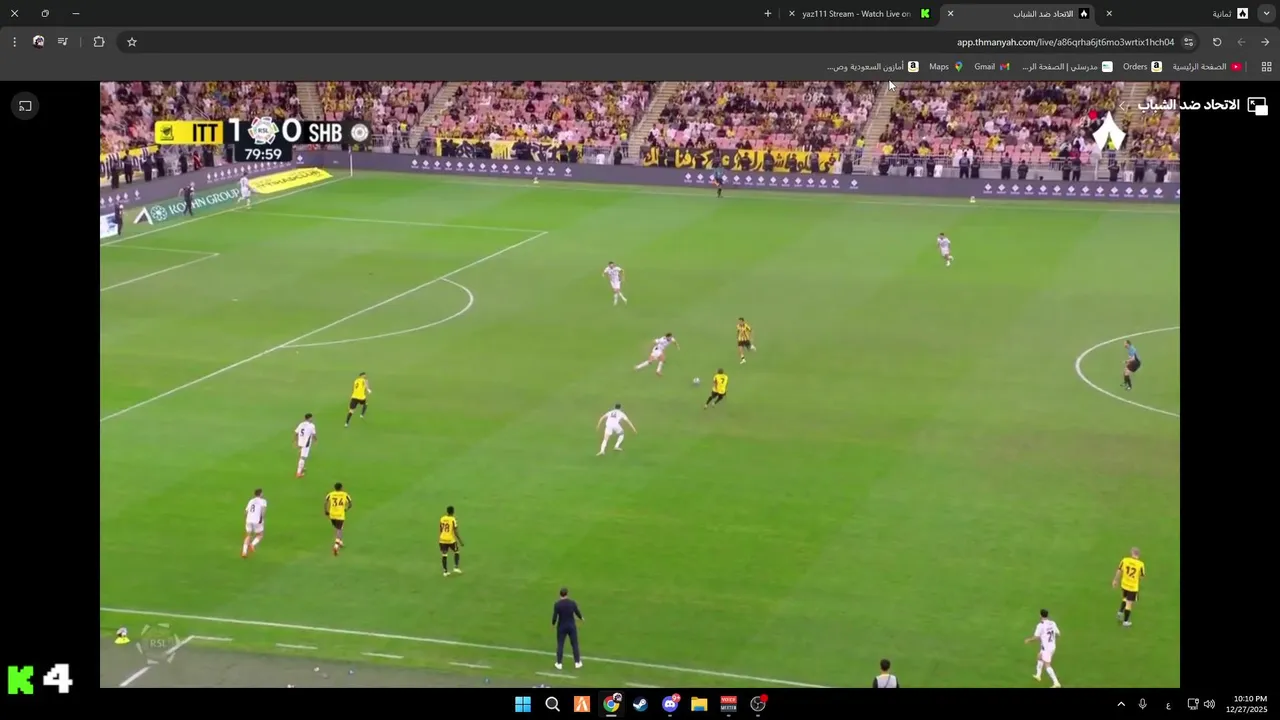
Task: Open the Chrome profile avatar
Action: [38, 42]
